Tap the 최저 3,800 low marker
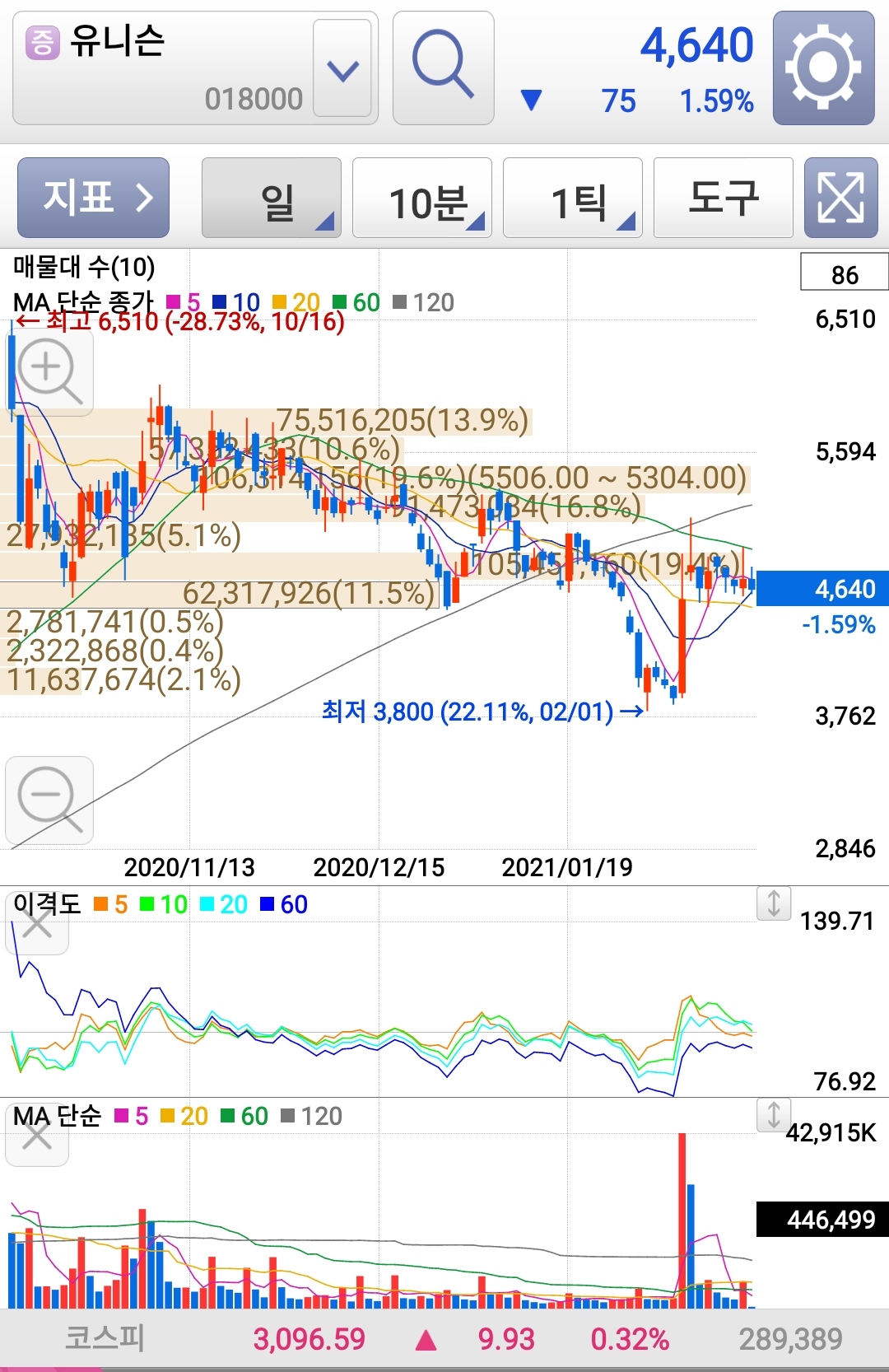The height and width of the screenshot is (1372, 889). point(482,711)
